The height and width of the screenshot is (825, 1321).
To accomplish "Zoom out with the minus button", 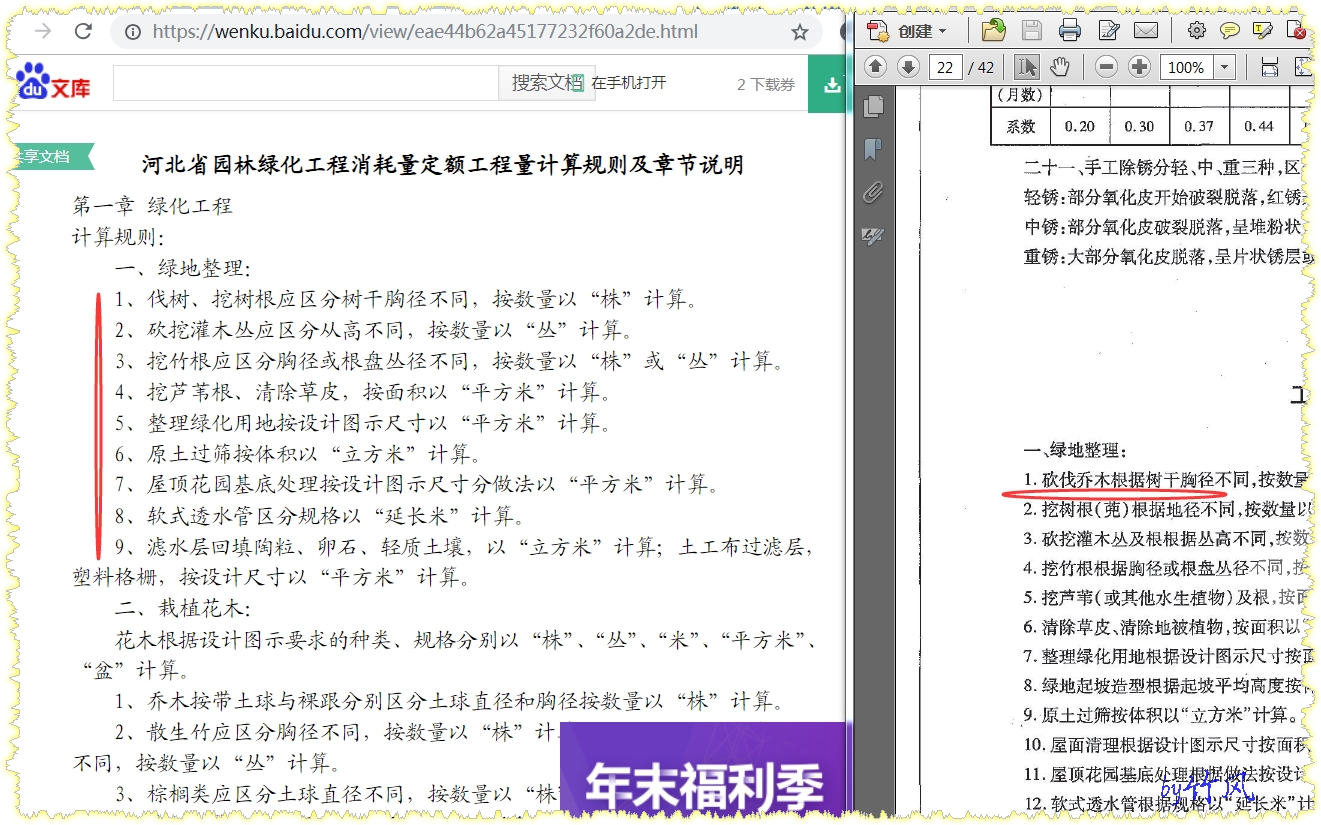I will click(x=1106, y=67).
